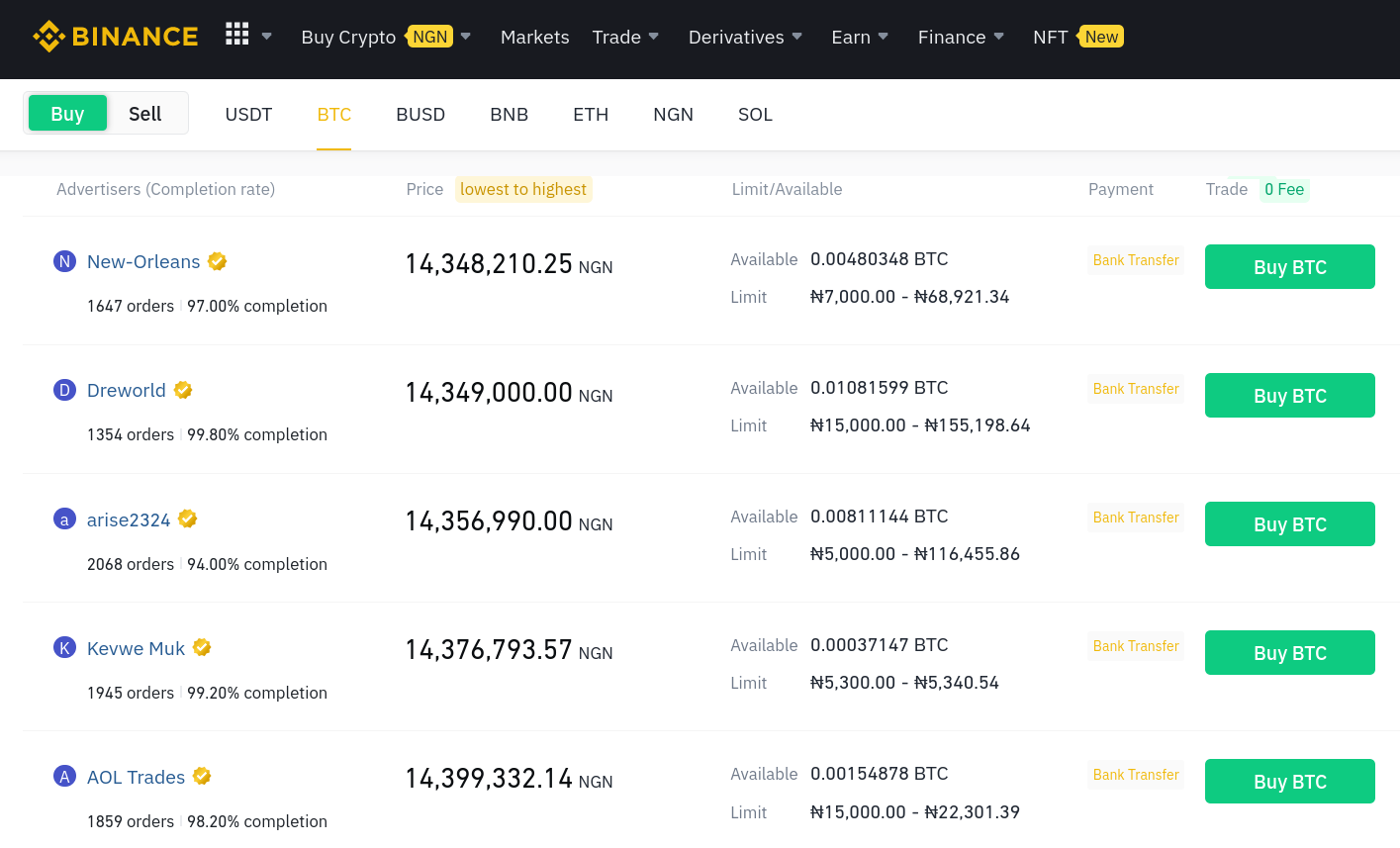The height and width of the screenshot is (848, 1400).
Task: Click the NGN currency badge
Action: (430, 37)
